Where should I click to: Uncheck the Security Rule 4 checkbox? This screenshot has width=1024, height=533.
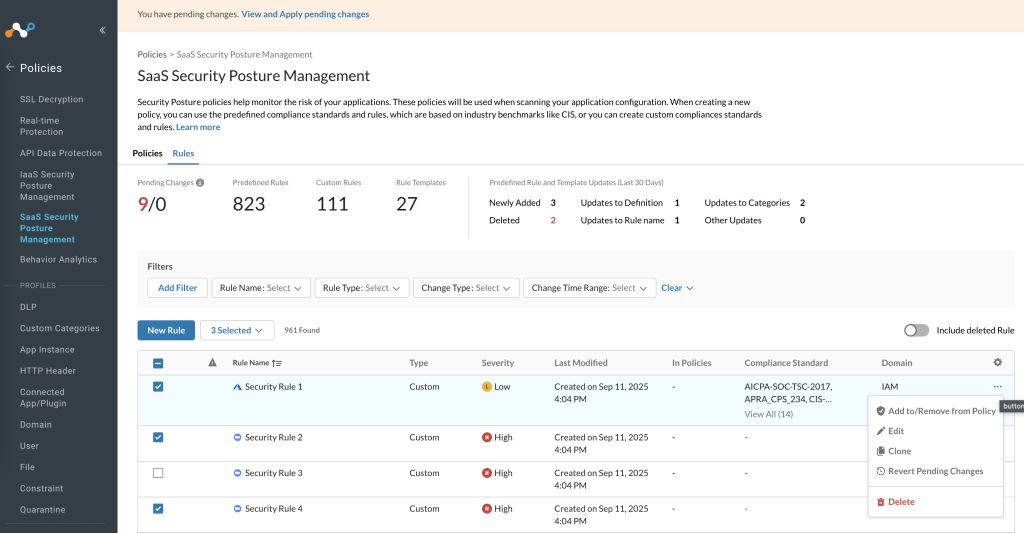pos(158,509)
